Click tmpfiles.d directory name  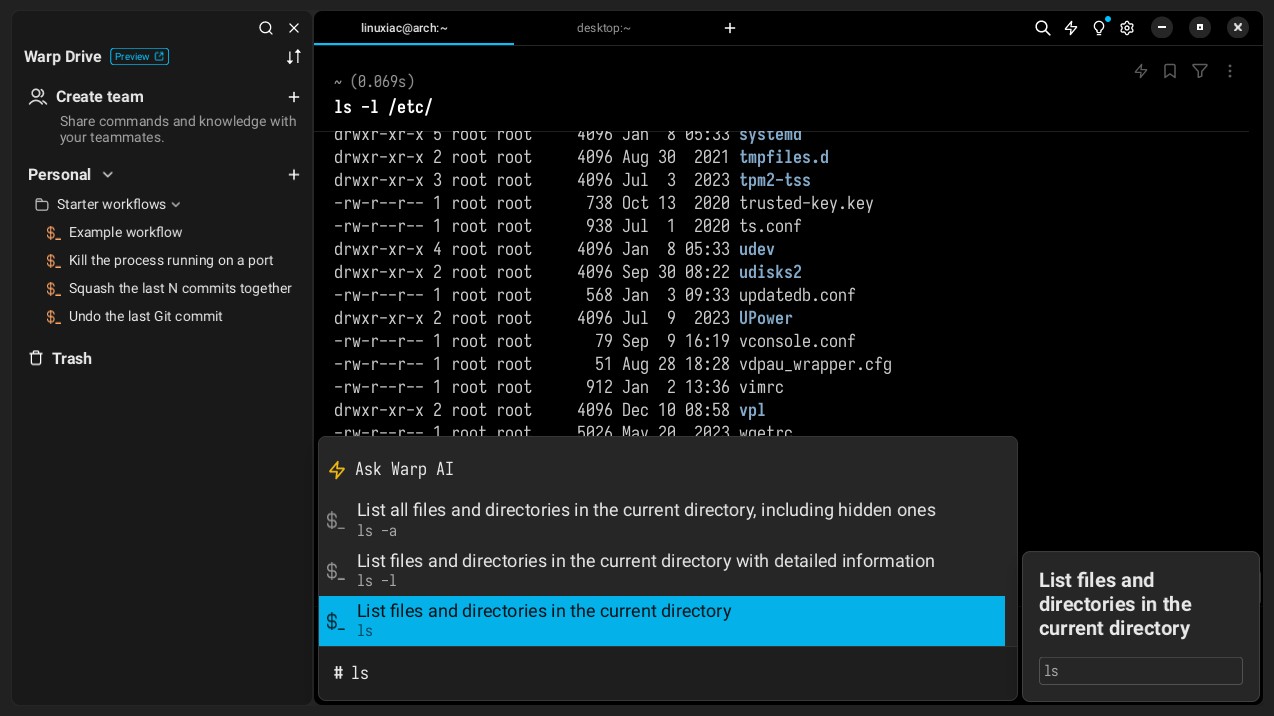pos(784,157)
